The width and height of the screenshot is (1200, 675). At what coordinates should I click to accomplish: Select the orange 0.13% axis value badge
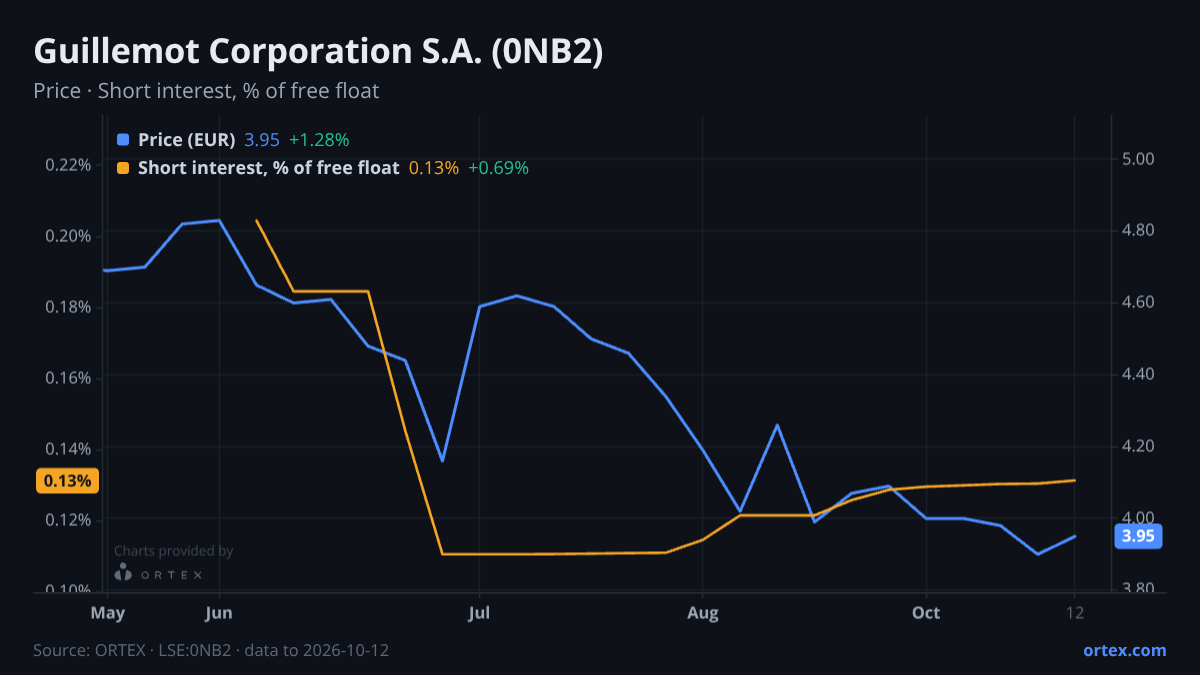(x=68, y=481)
